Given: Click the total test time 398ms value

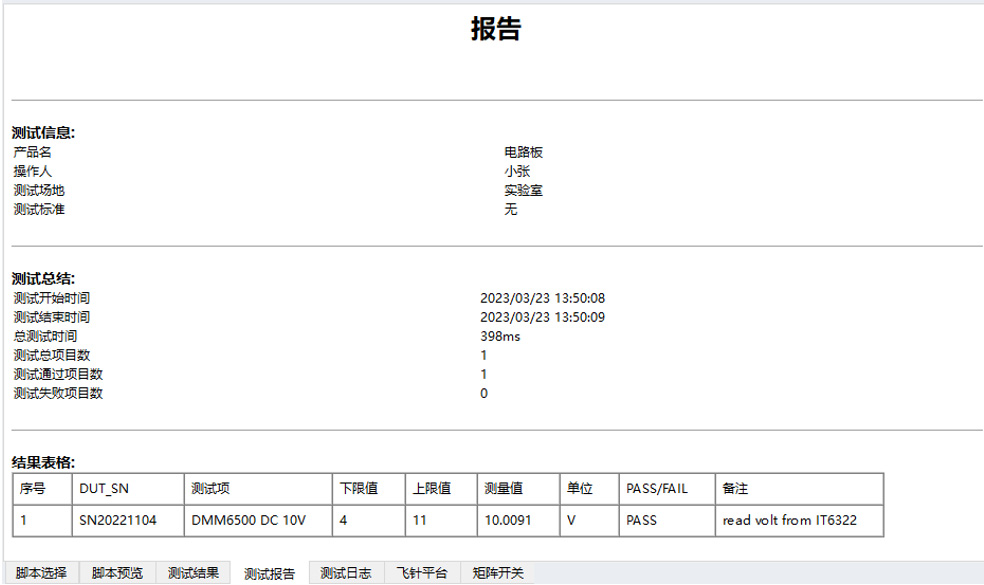Looking at the screenshot, I should (500, 336).
